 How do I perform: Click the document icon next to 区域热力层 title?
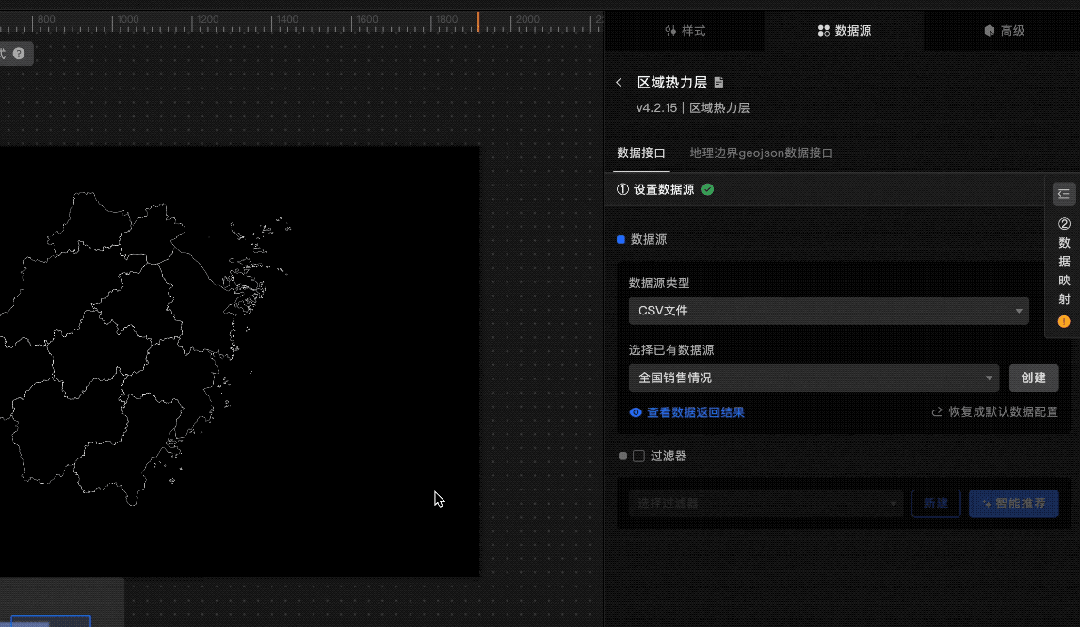point(719,82)
